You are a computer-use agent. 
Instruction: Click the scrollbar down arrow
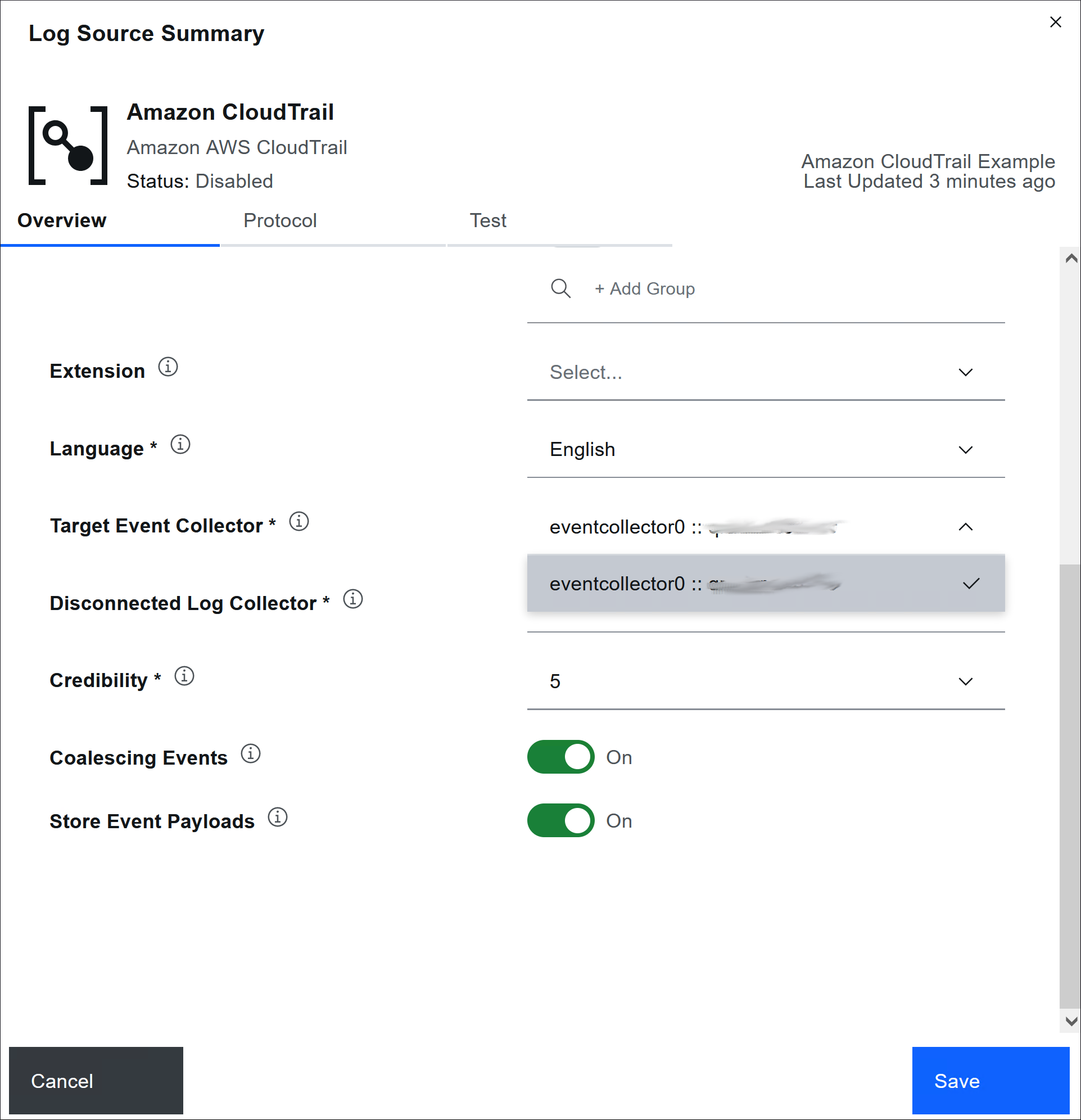(1071, 1021)
